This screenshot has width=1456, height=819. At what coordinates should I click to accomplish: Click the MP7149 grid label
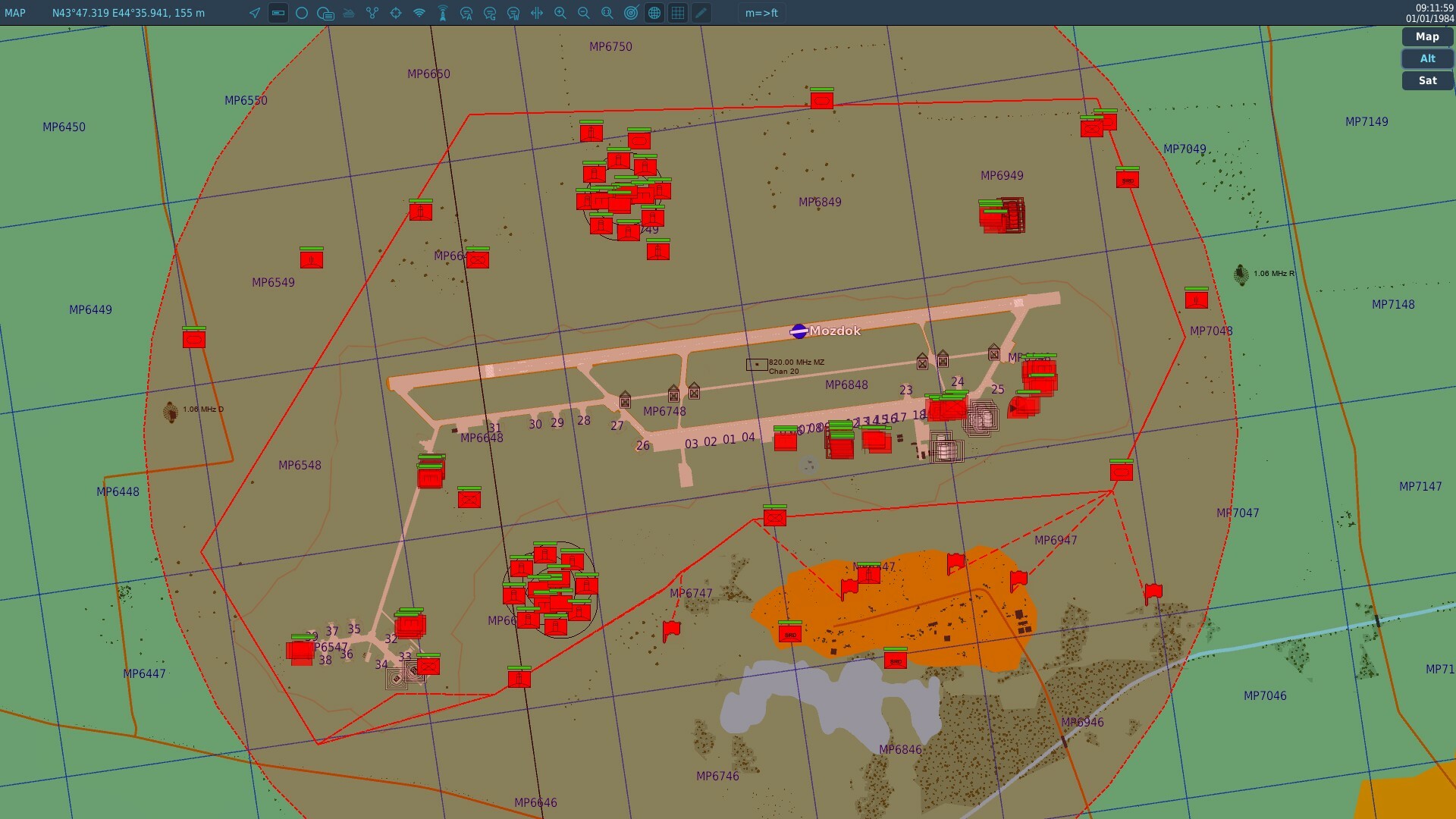1367,121
